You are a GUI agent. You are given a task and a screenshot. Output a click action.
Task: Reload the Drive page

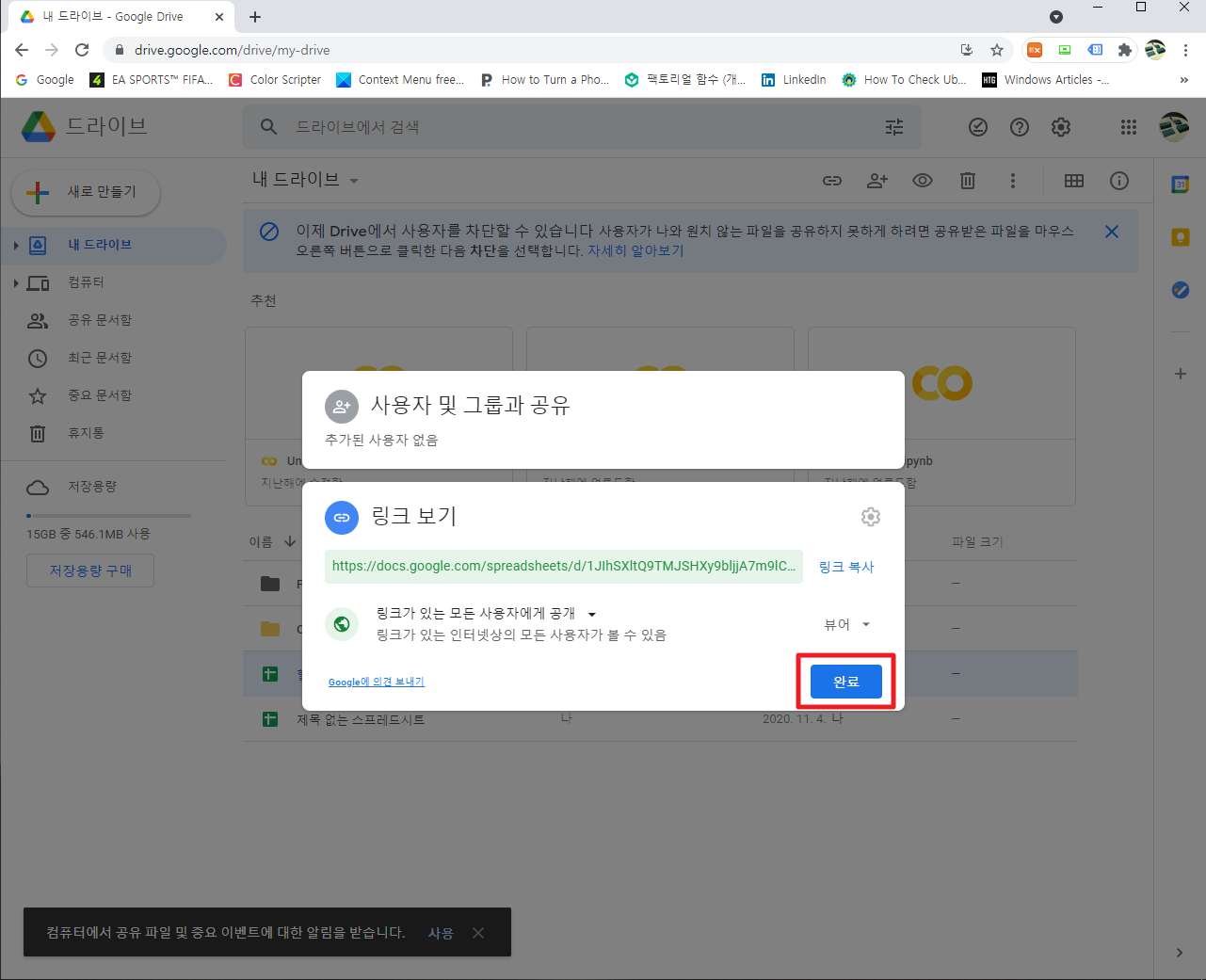(x=82, y=50)
